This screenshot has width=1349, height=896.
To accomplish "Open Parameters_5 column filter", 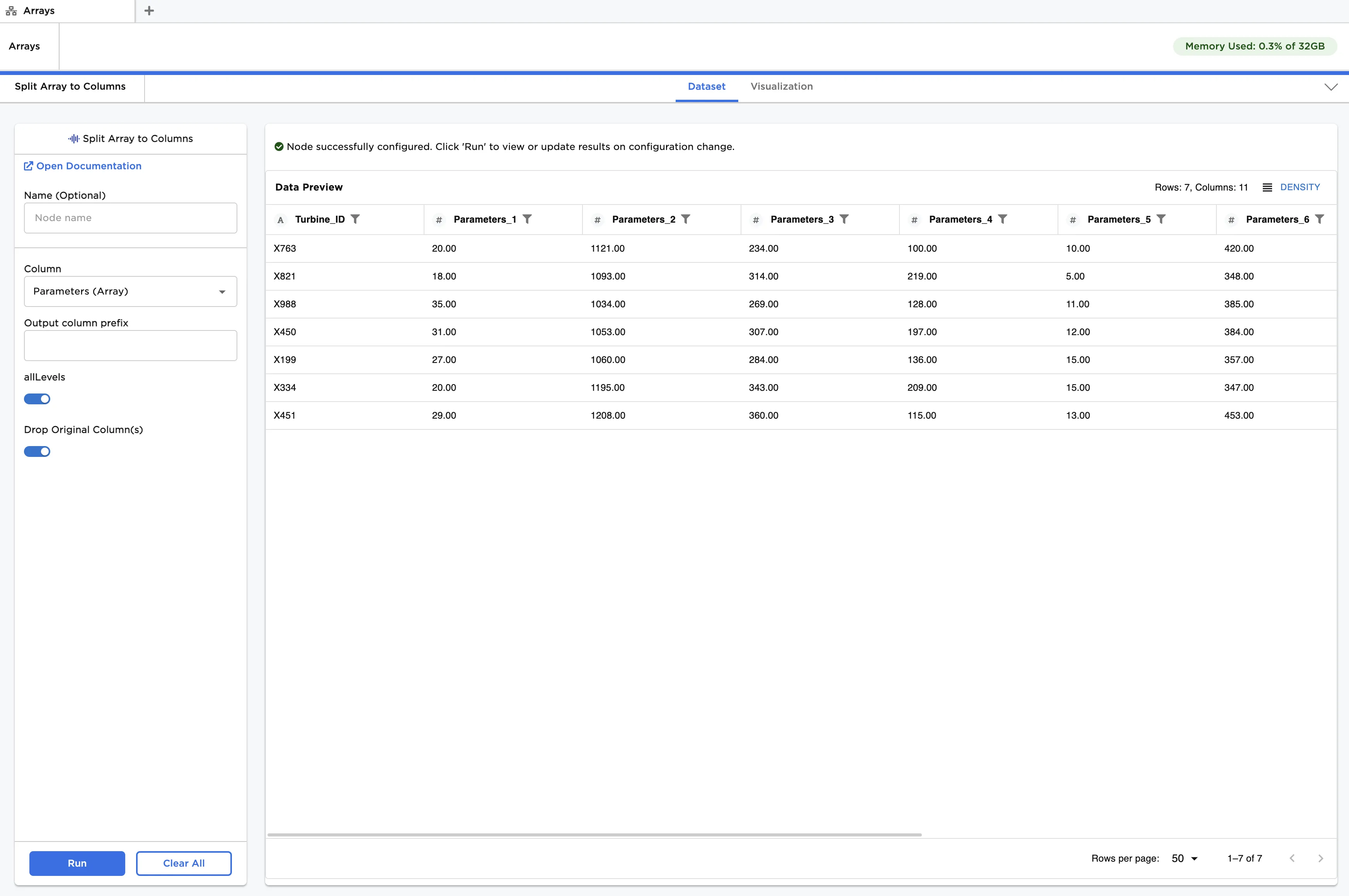I will (1161, 219).
